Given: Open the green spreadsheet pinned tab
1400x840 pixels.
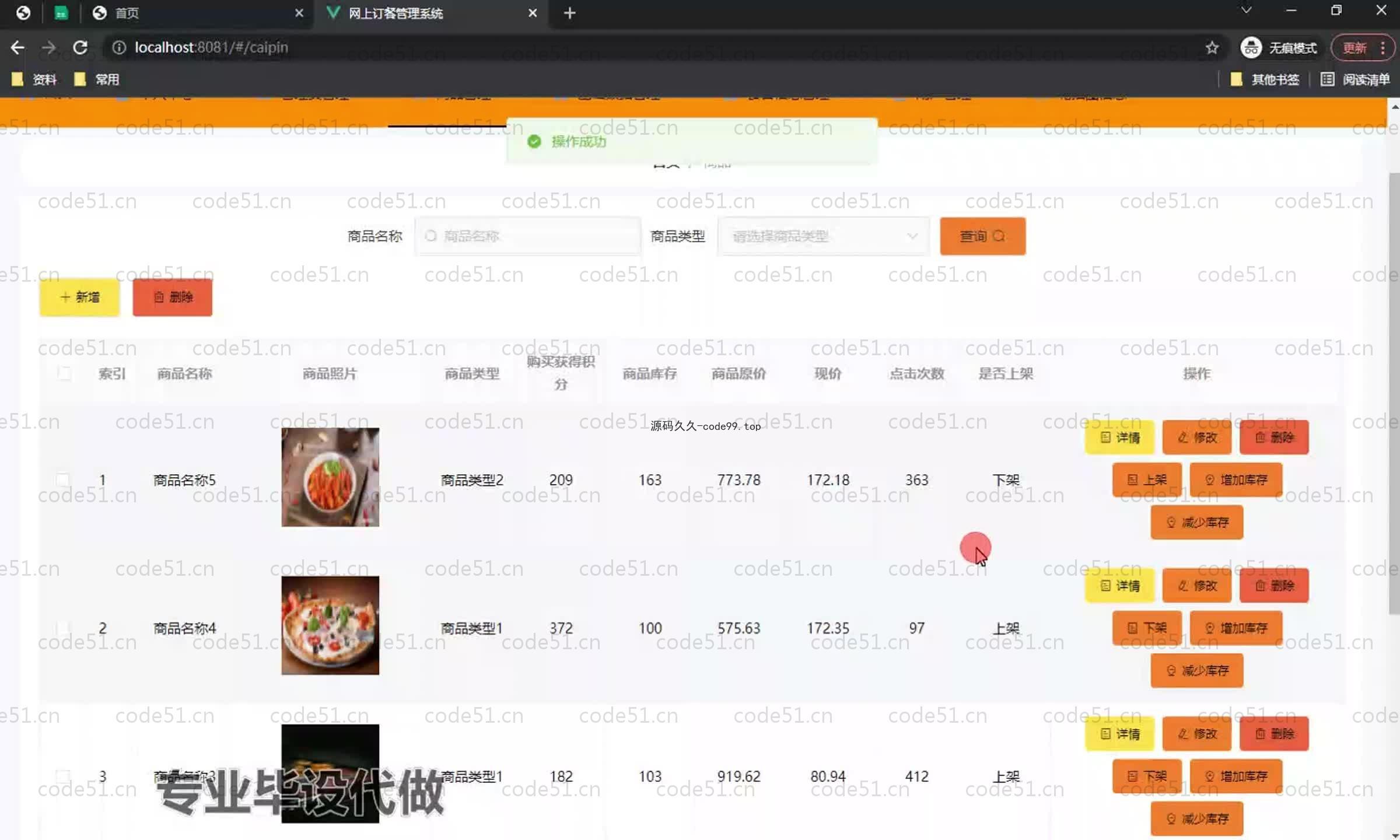Looking at the screenshot, I should point(61,13).
